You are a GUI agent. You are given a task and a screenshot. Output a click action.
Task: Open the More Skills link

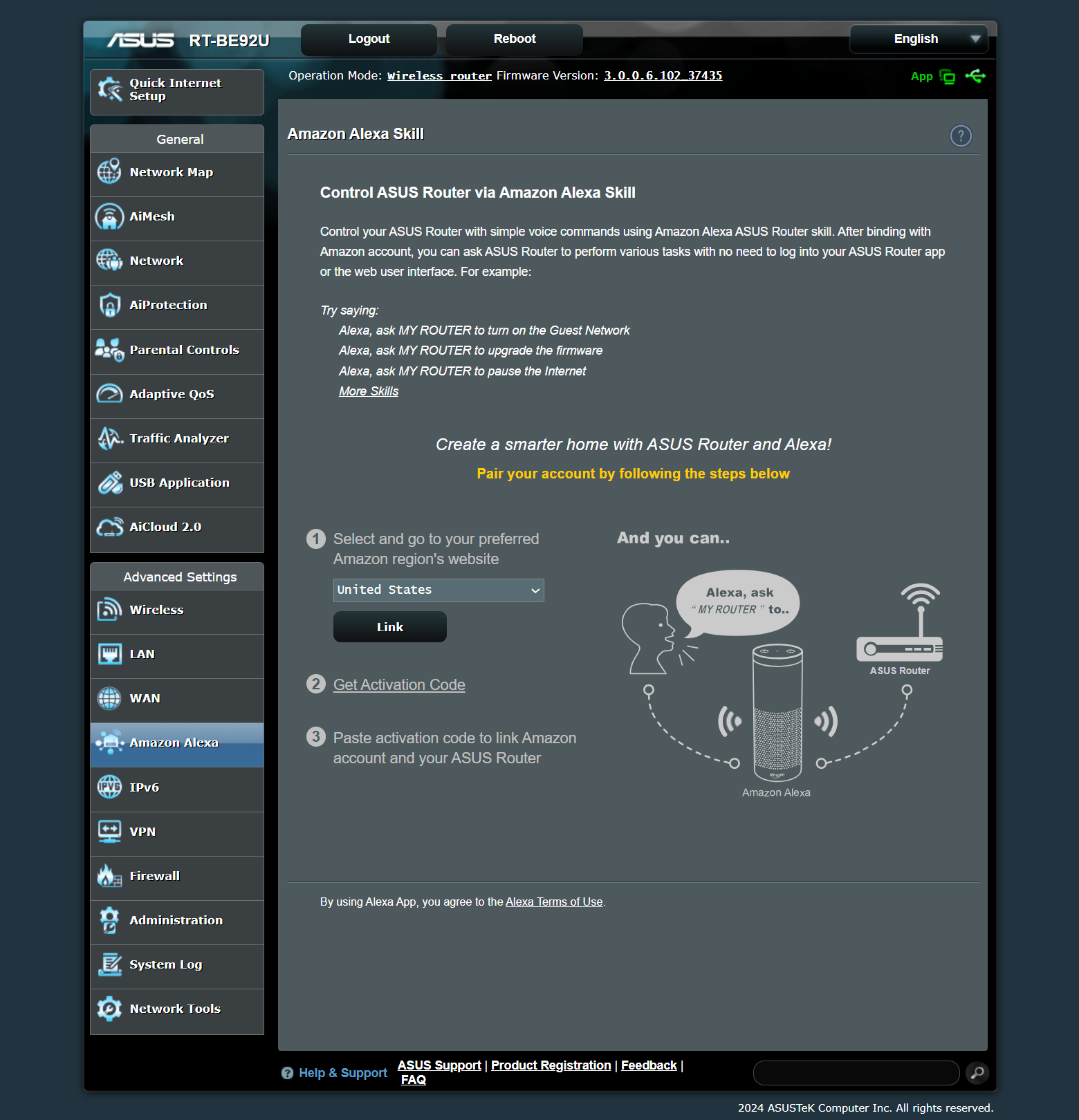(x=369, y=391)
